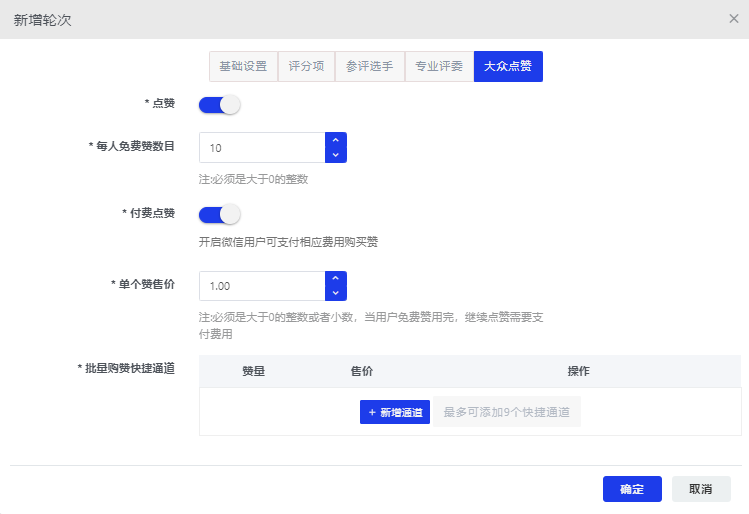Go to the 参评选手 tab
749x514 pixels.
pyautogui.click(x=370, y=66)
